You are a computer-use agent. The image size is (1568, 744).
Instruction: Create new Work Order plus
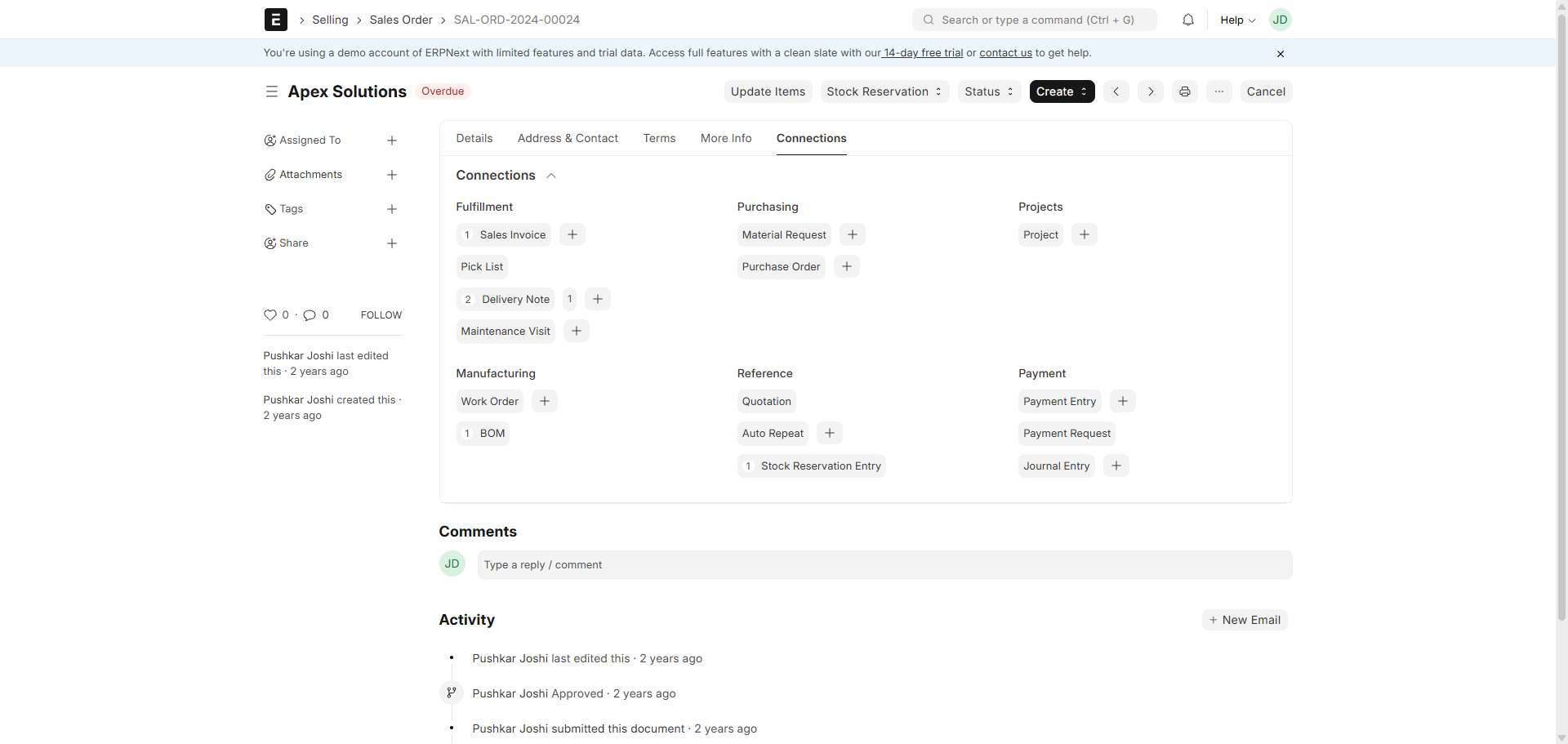click(545, 401)
